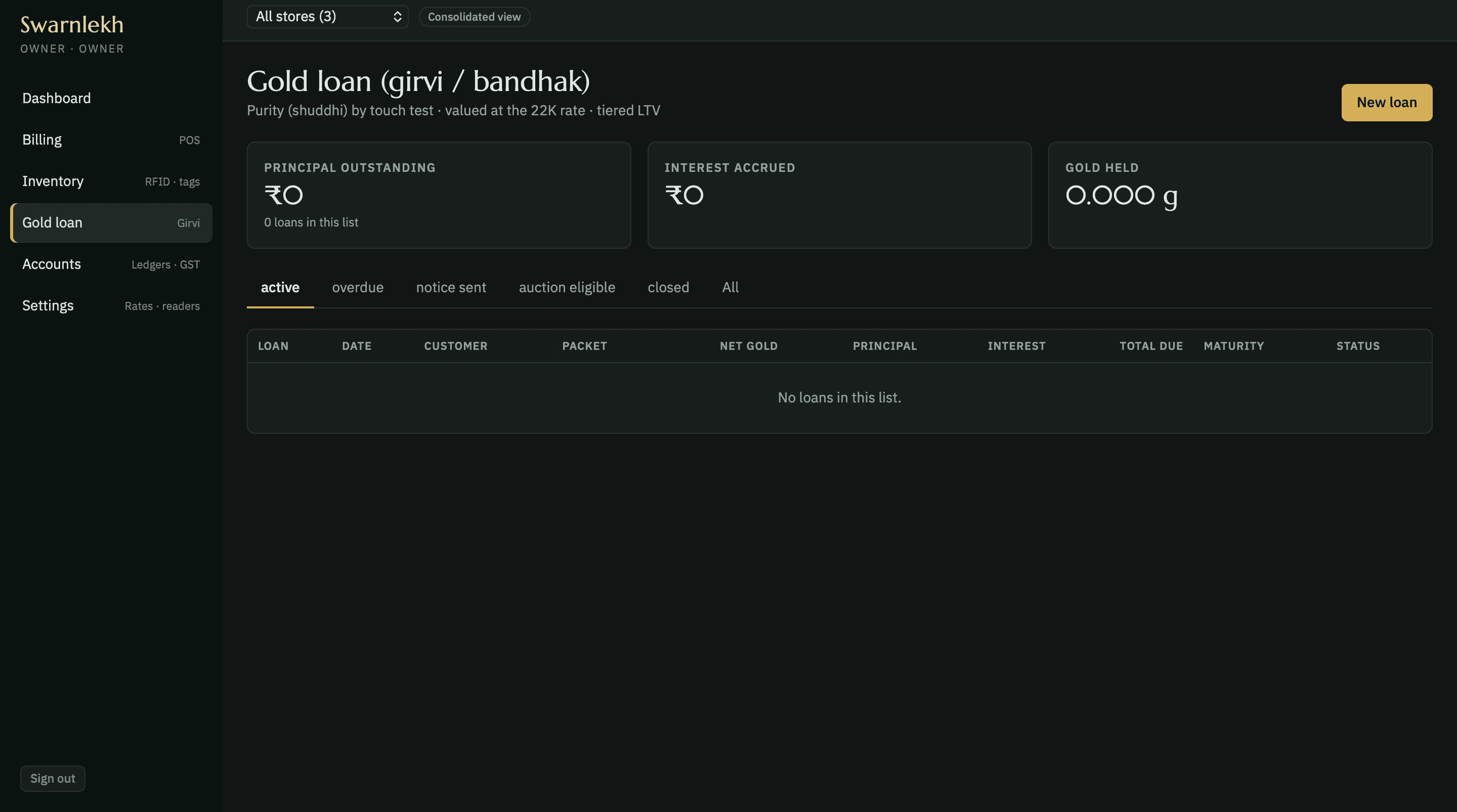Open Inventory RFID tags section
Image resolution: width=1457 pixels, height=812 pixels.
tap(111, 182)
